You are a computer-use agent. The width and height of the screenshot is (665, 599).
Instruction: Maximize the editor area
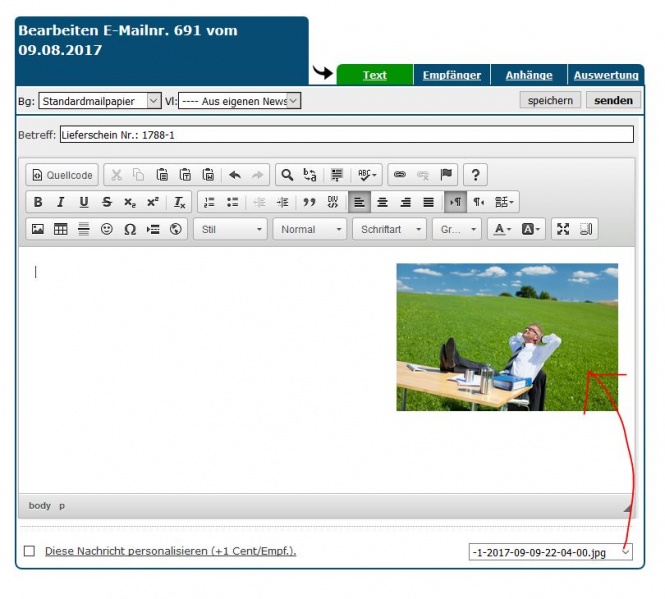point(563,229)
